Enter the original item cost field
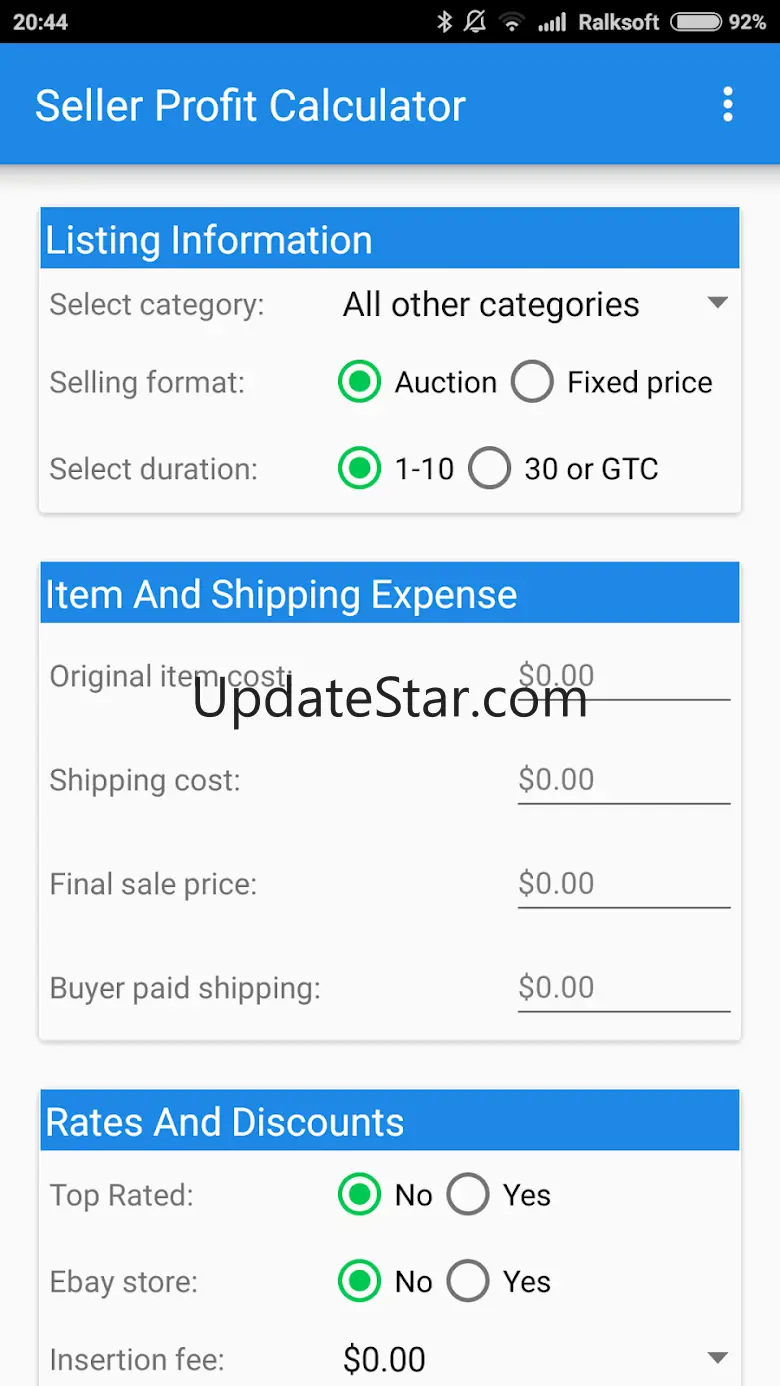 [x=623, y=676]
